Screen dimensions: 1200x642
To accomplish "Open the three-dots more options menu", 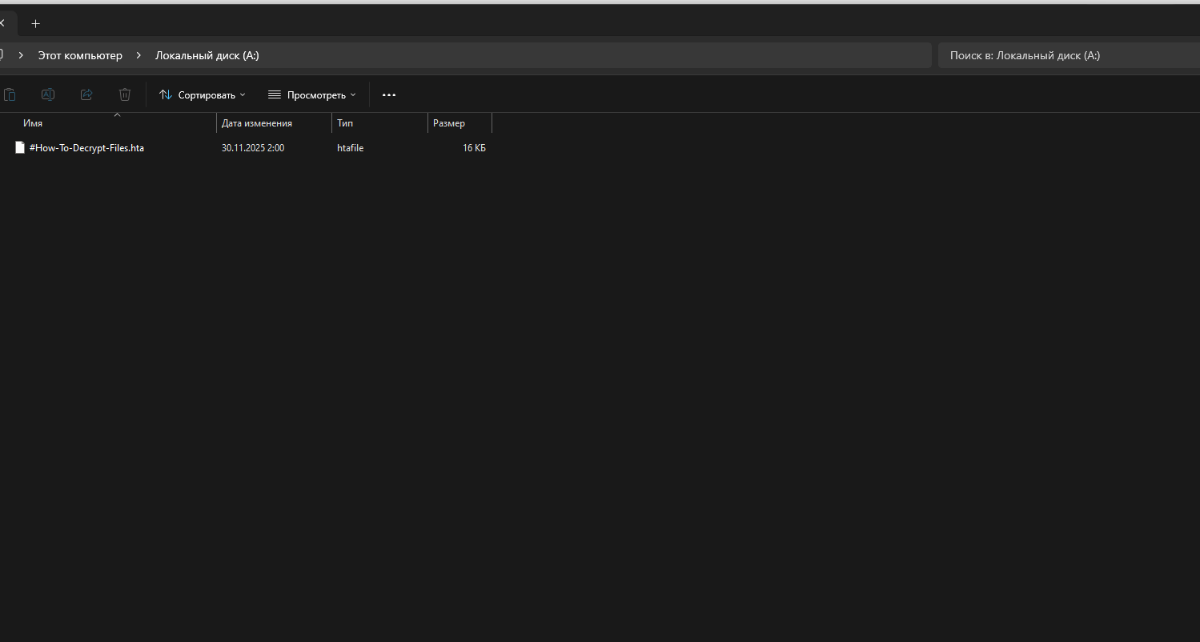I will [x=389, y=95].
